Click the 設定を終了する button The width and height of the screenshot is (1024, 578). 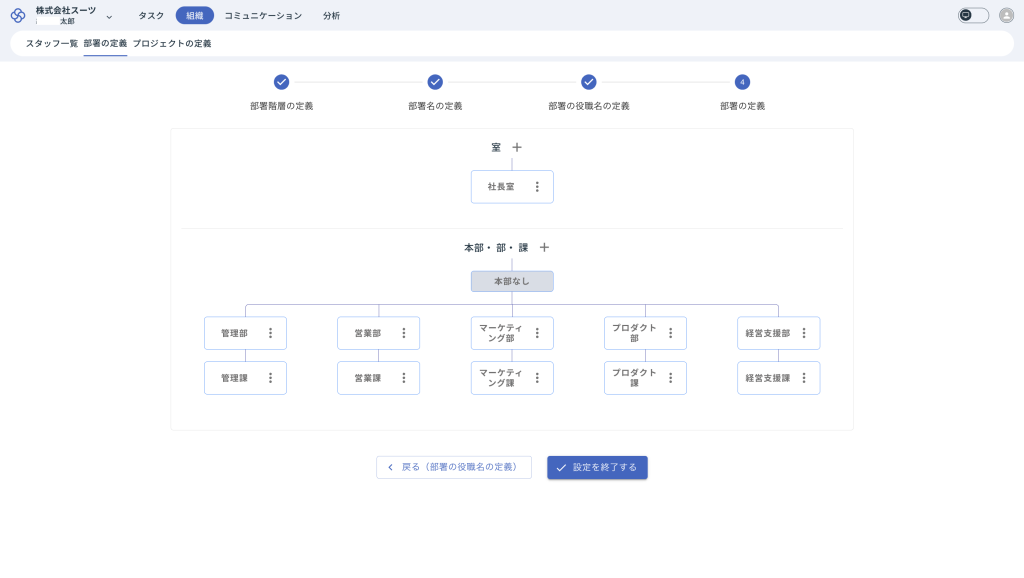click(x=597, y=467)
